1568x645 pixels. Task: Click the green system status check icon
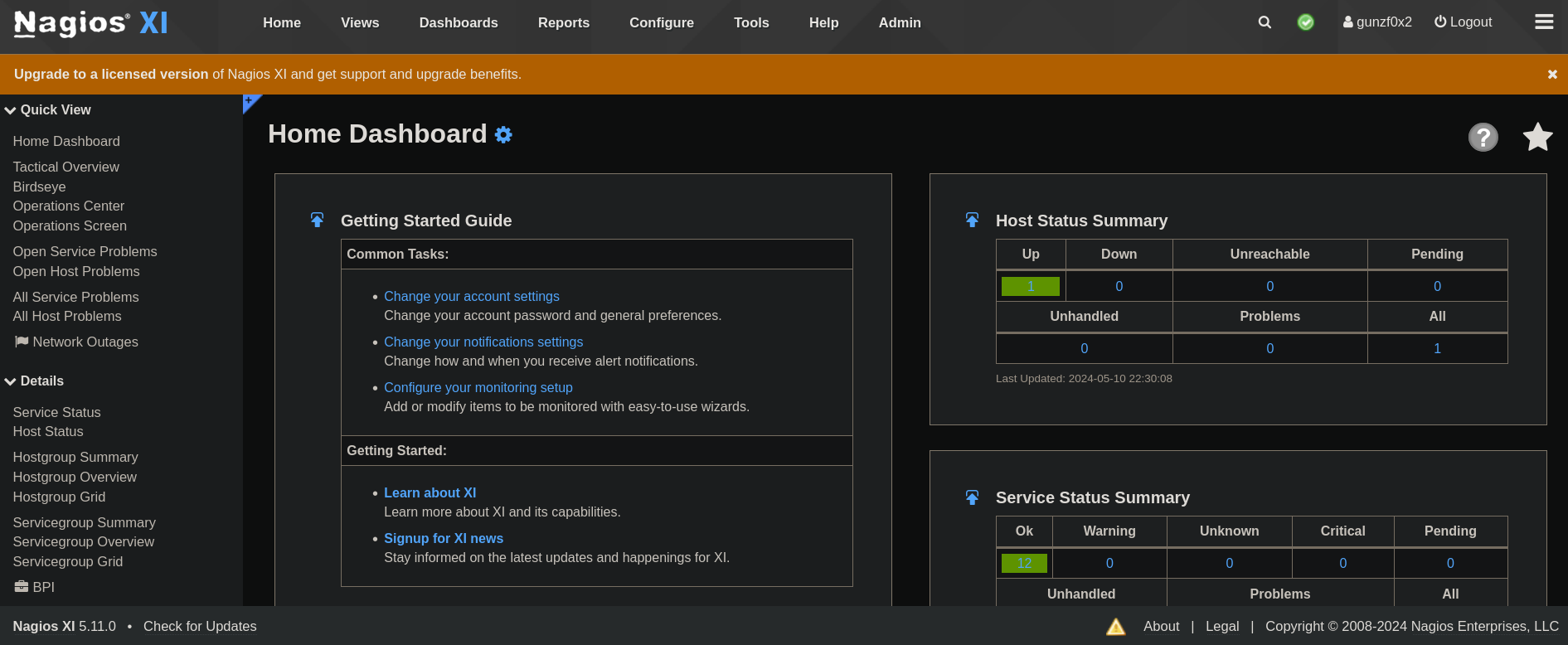coord(1306,22)
